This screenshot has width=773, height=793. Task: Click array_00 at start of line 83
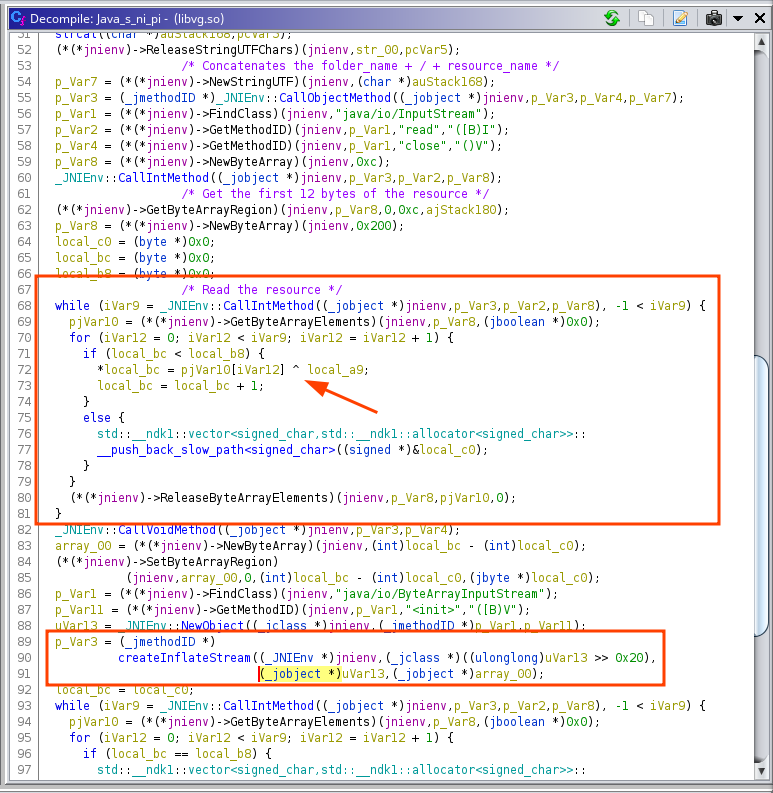click(83, 546)
